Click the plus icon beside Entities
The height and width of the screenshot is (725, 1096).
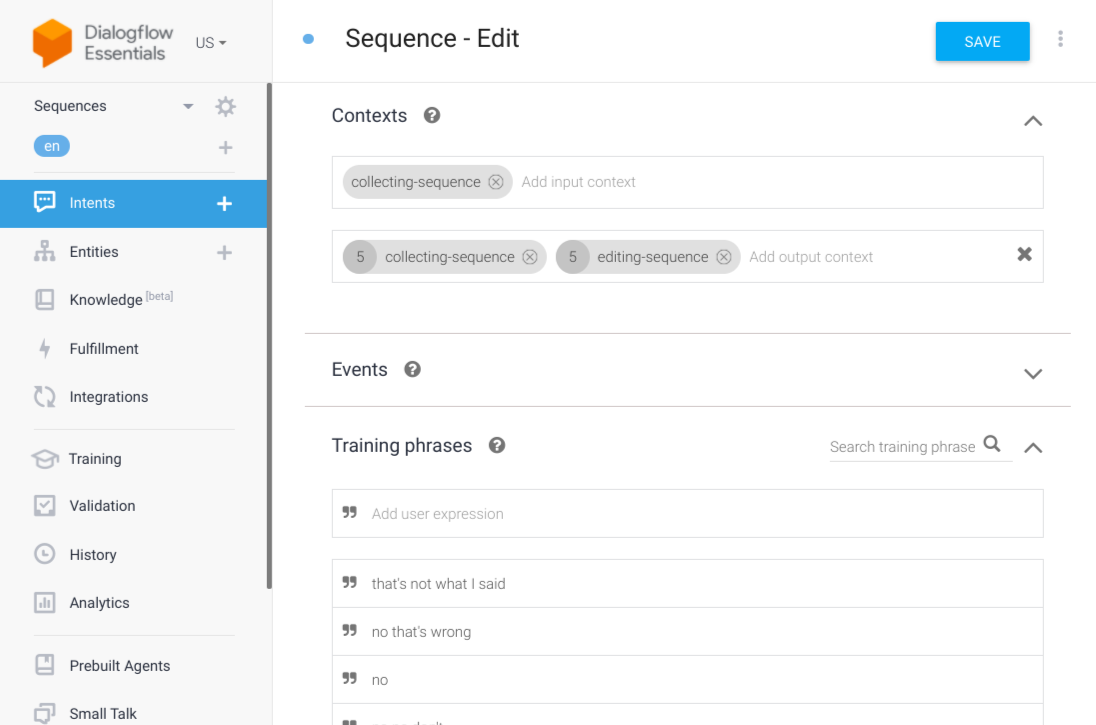click(224, 253)
